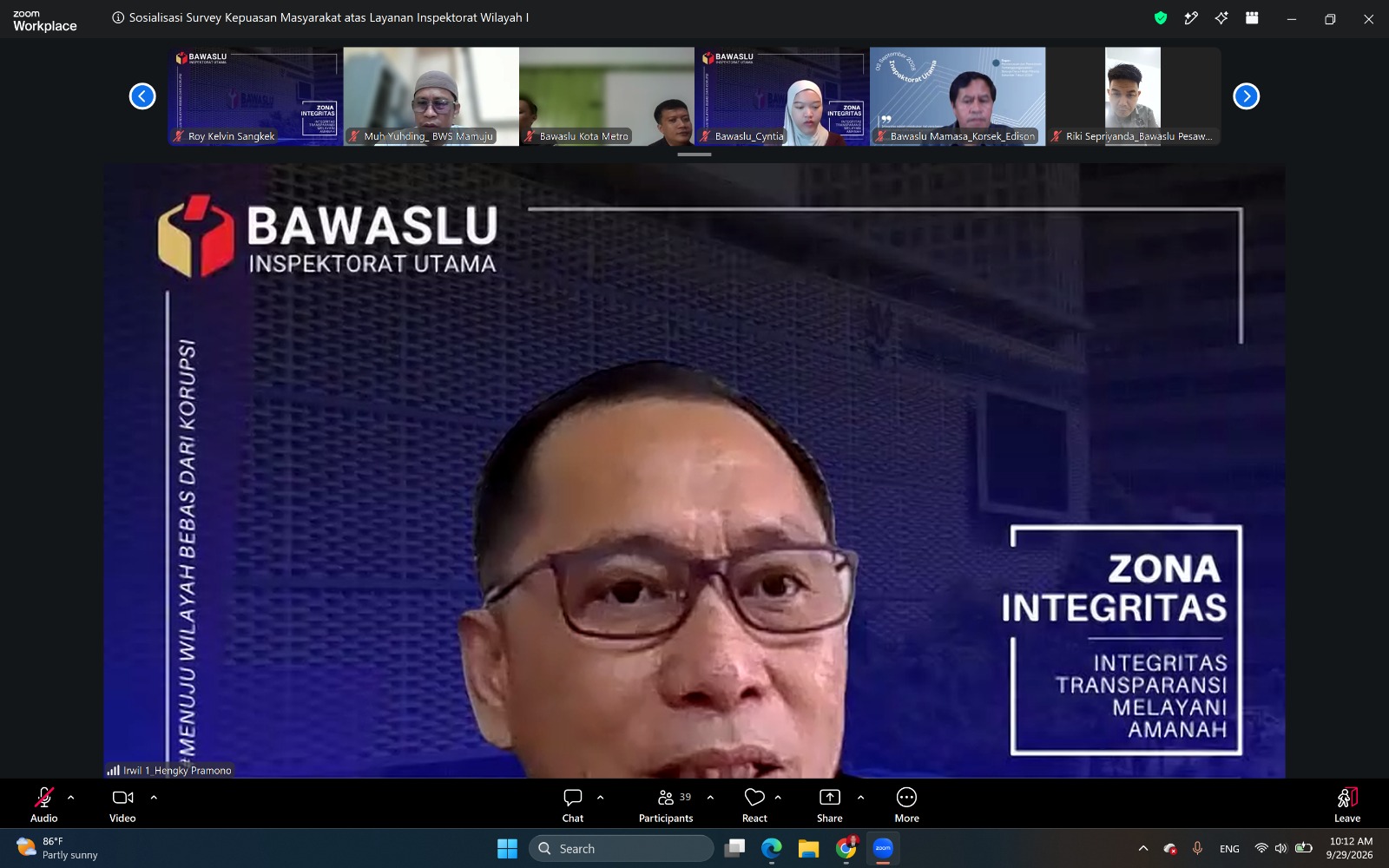Expand the video options arrow beside Video
The height and width of the screenshot is (868, 1389).
(154, 797)
